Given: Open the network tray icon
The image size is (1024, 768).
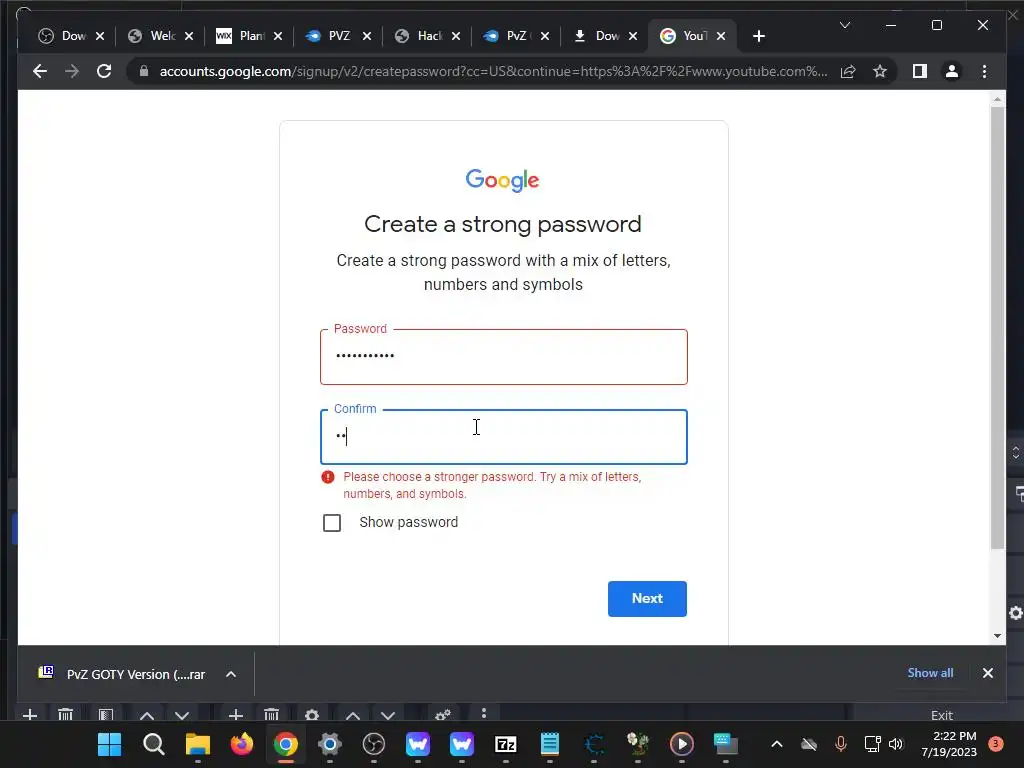Looking at the screenshot, I should coord(872,744).
